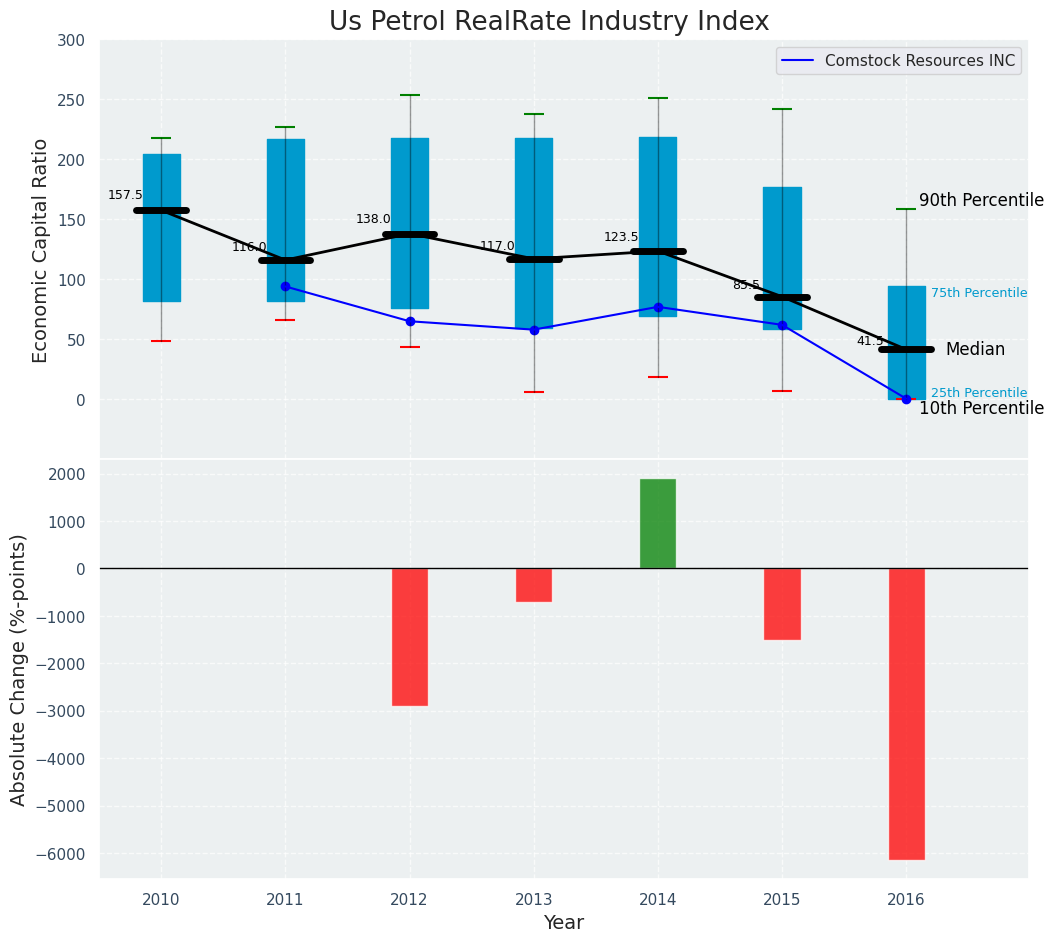This screenshot has width=1054, height=942.
Task: Click the red 2015 absolute change bar
Action: pos(782,604)
